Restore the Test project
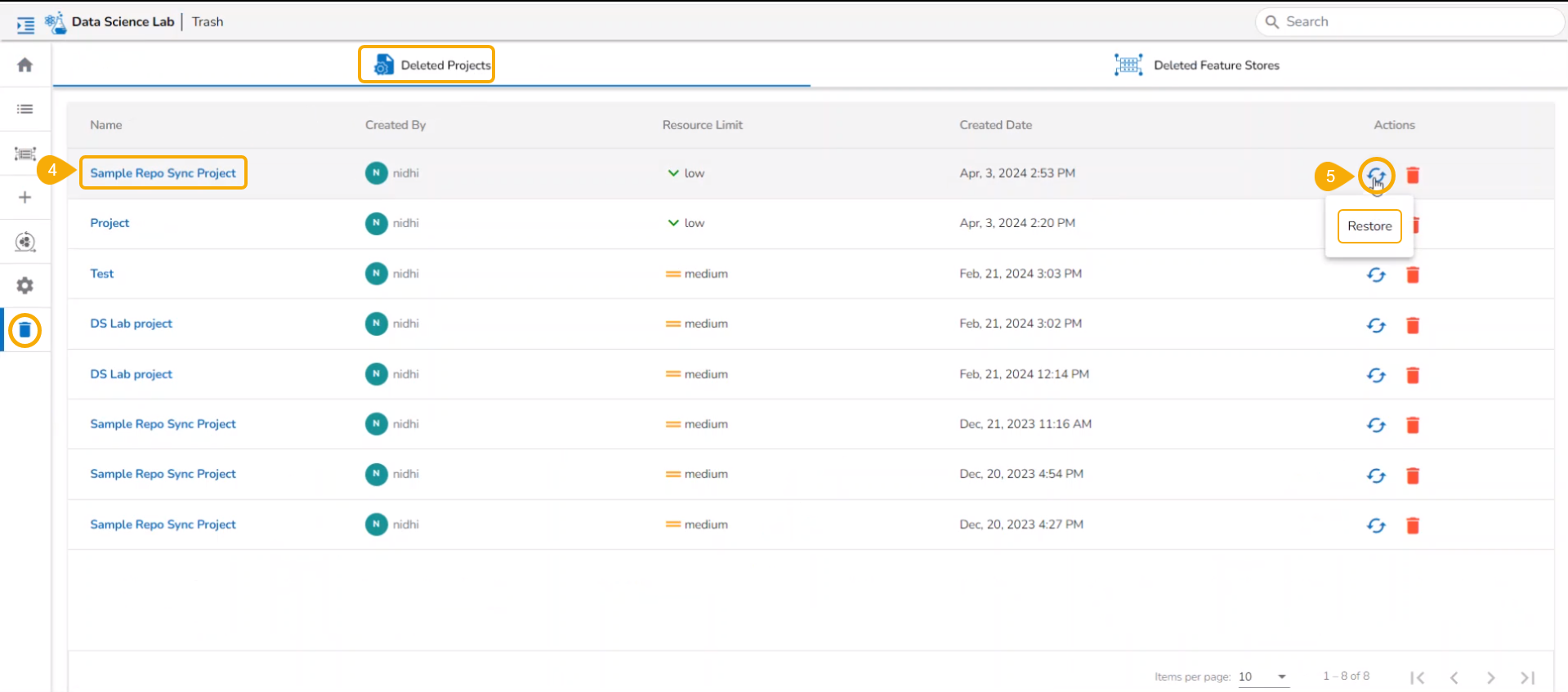 (1376, 275)
